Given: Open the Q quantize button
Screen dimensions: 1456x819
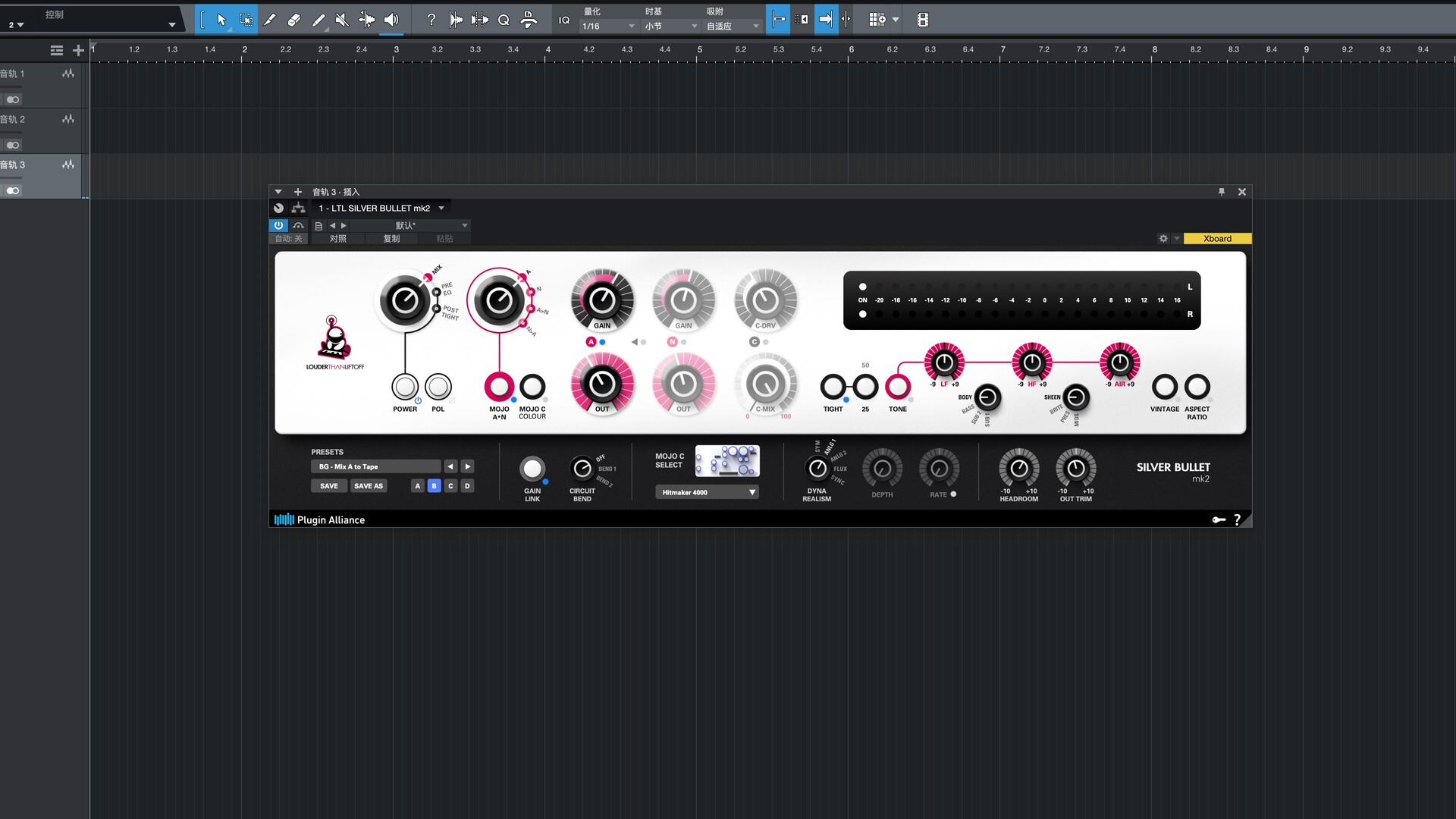Looking at the screenshot, I should tap(504, 20).
